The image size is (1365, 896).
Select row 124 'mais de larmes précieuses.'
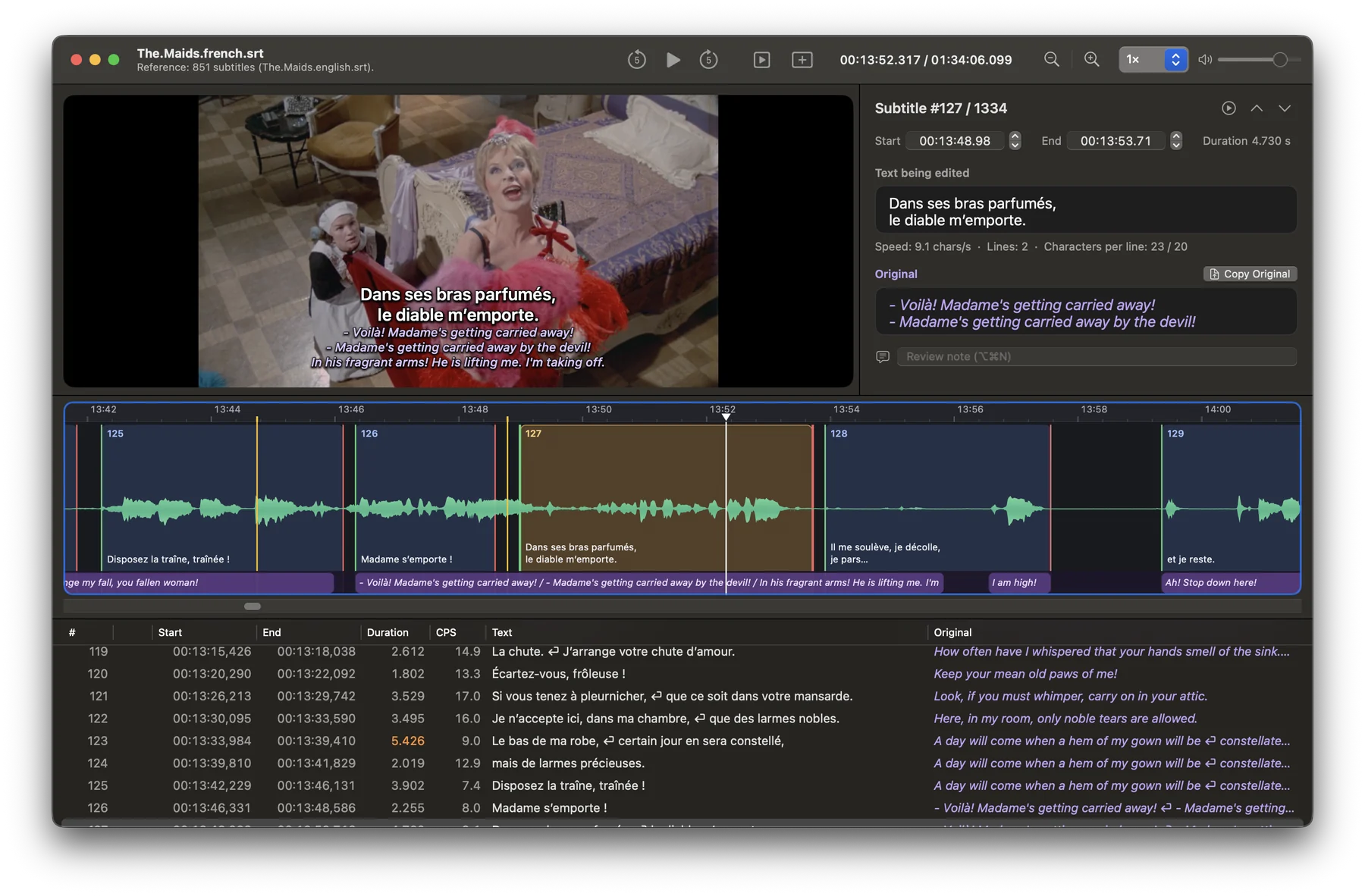[682, 763]
